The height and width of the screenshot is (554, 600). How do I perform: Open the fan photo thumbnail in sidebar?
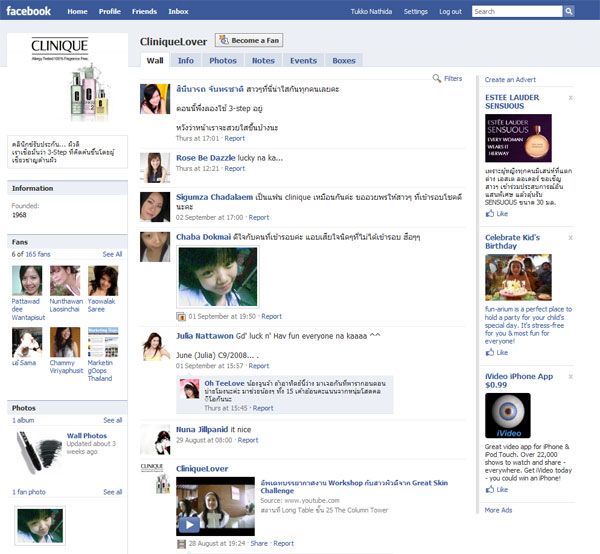pyautogui.click(x=40, y=526)
